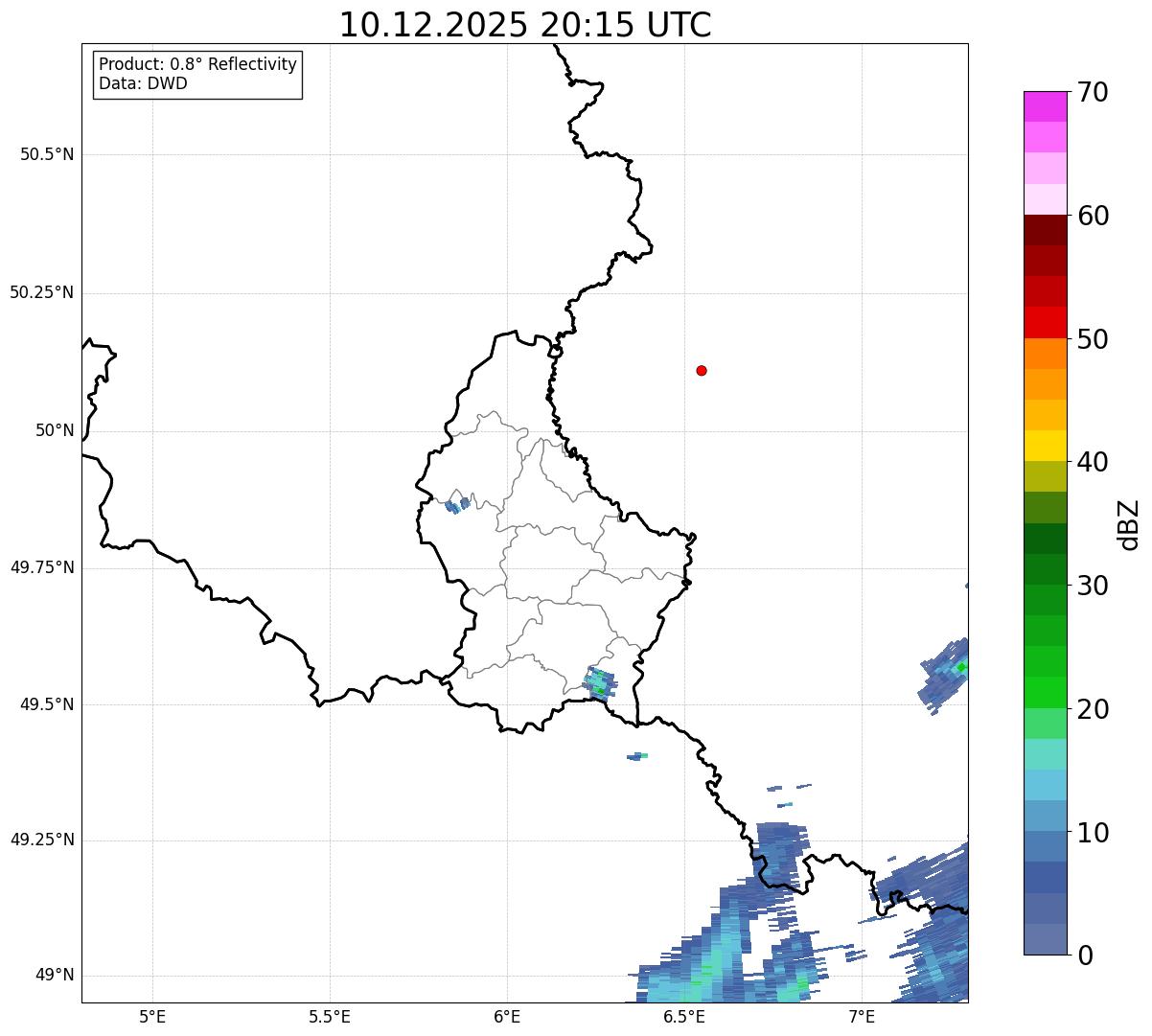
Task: Click the 49°N latitude label
Action: coord(55,976)
